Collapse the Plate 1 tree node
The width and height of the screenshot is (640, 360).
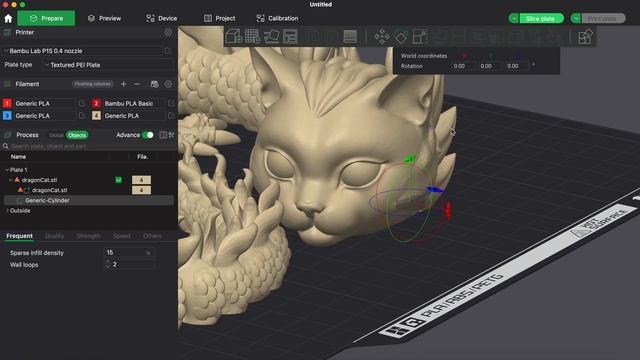coord(7,170)
